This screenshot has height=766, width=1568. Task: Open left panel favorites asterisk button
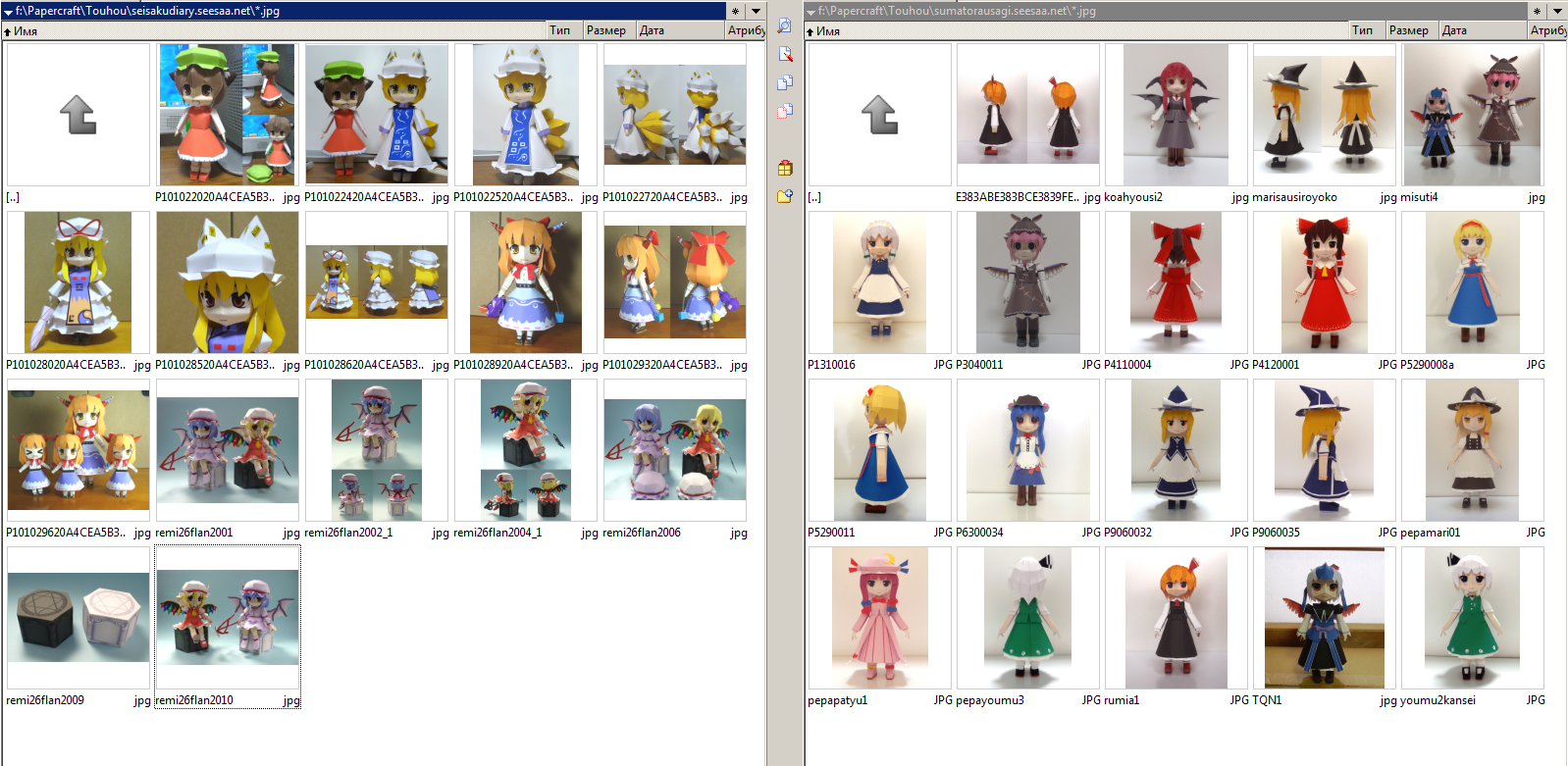point(736,11)
